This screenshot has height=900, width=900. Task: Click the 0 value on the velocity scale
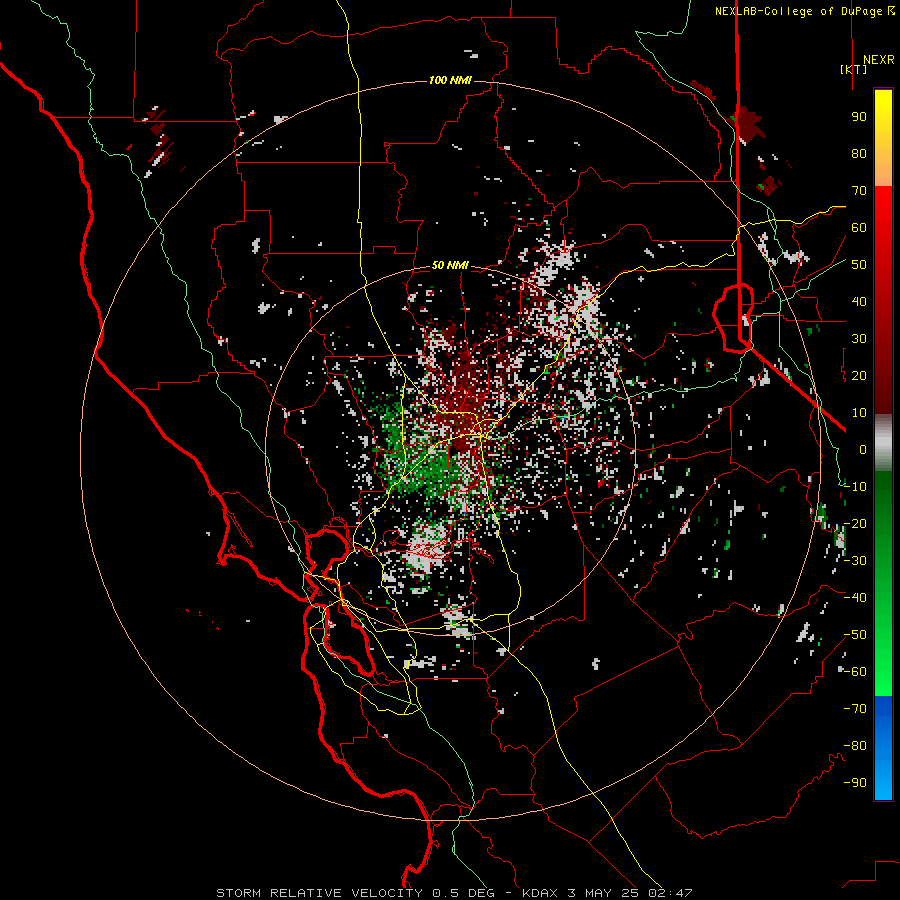[863, 450]
